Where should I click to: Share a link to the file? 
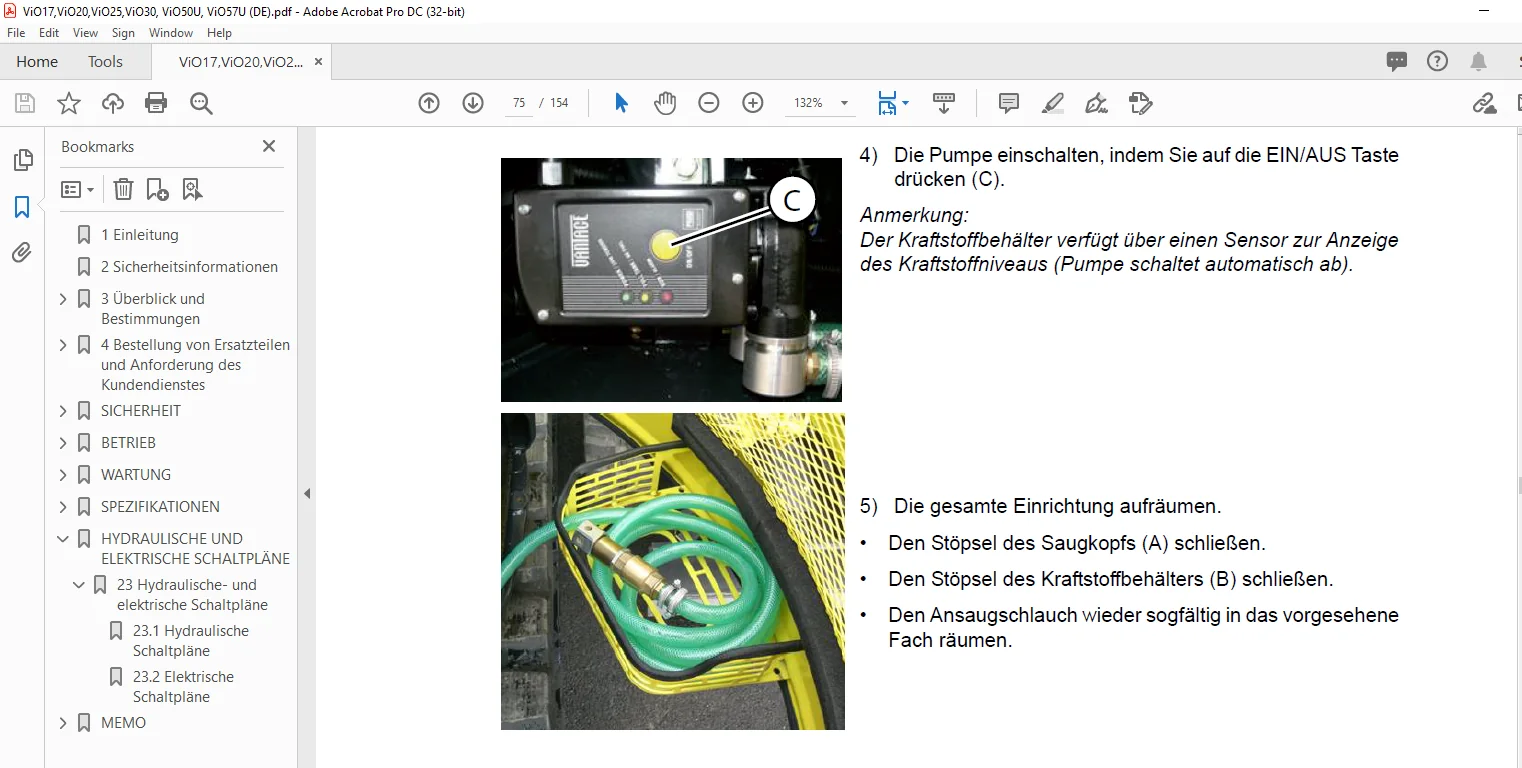(1484, 103)
